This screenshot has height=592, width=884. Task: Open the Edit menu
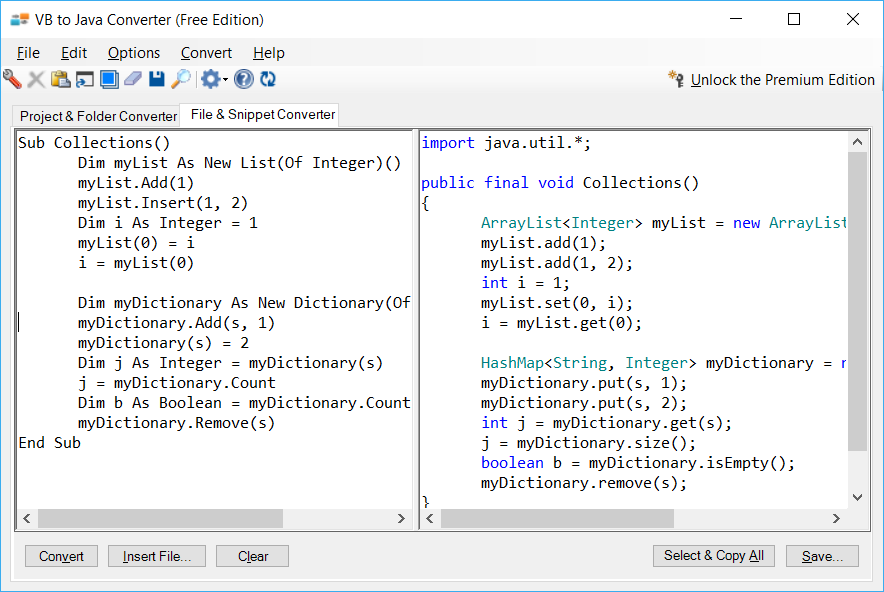(x=74, y=53)
